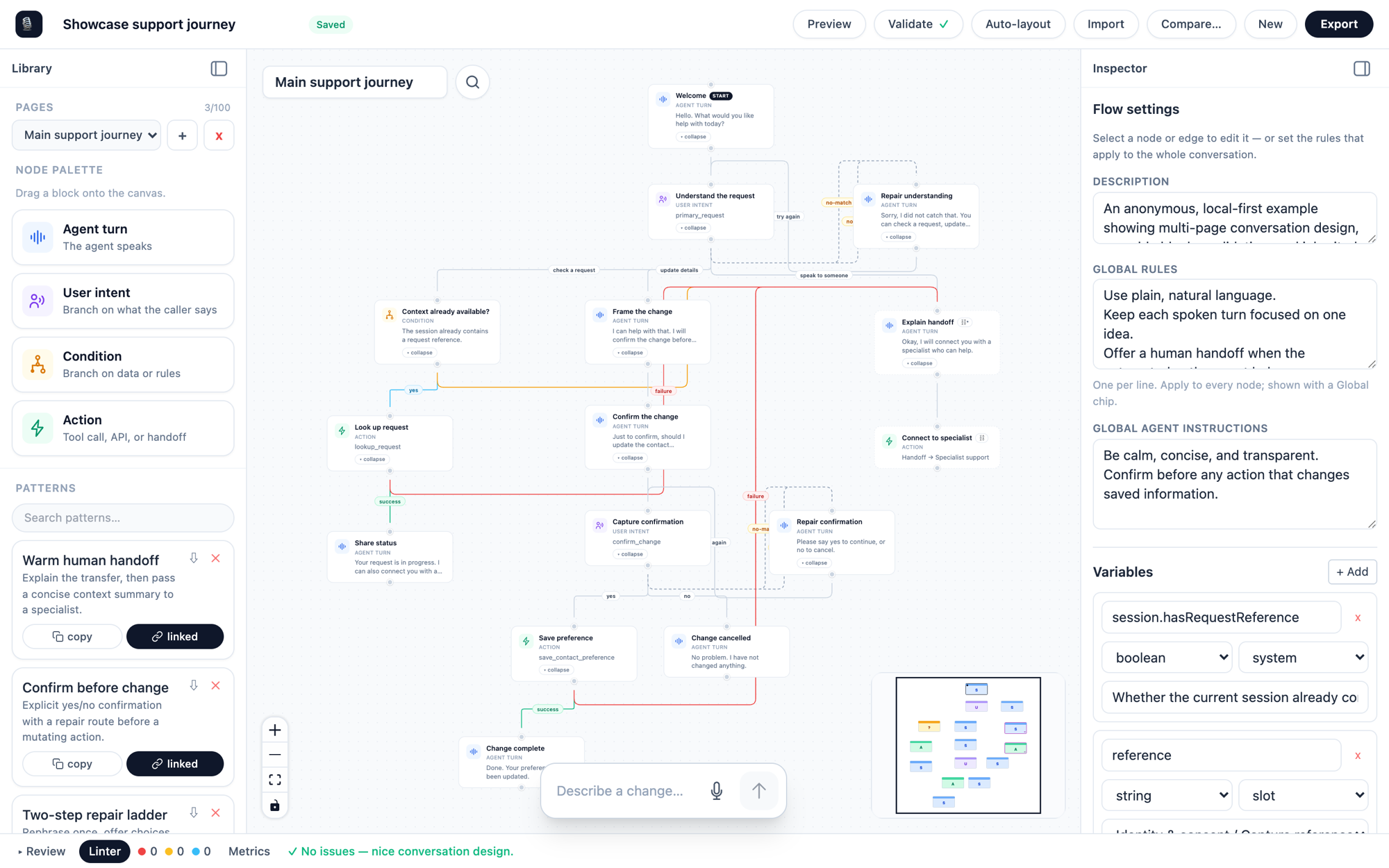Click the Condition palette icon
Viewport: 1389px width, 868px height.
click(x=38, y=365)
